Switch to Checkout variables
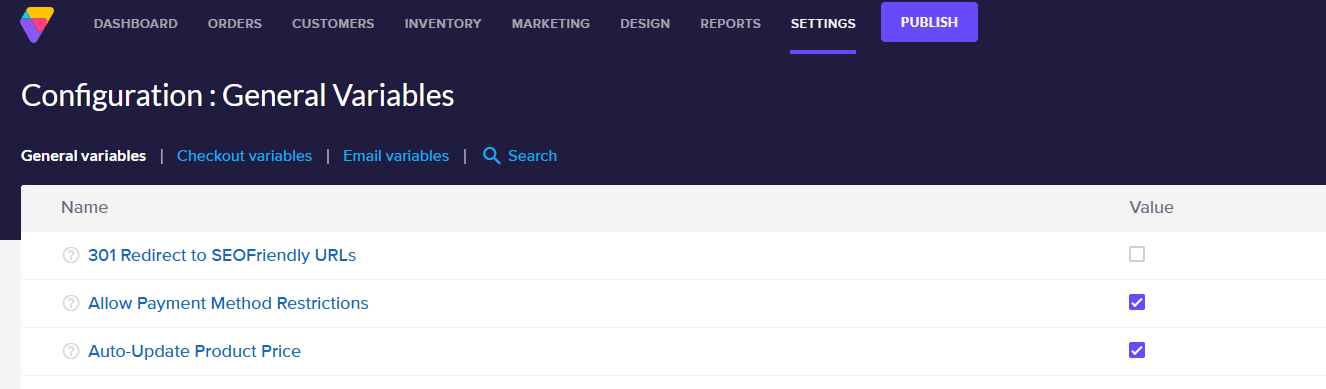 click(x=244, y=156)
